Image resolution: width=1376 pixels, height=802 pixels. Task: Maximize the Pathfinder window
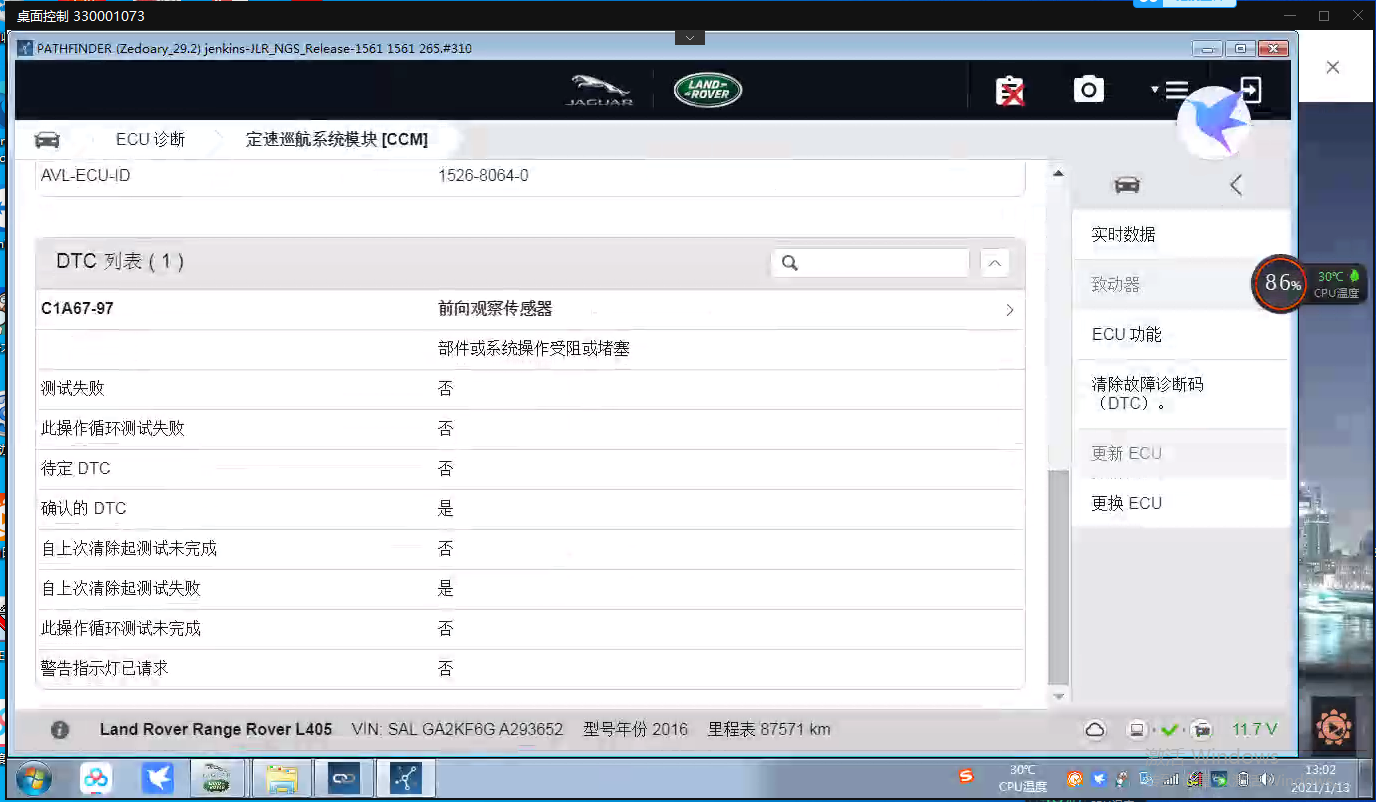click(x=1240, y=48)
